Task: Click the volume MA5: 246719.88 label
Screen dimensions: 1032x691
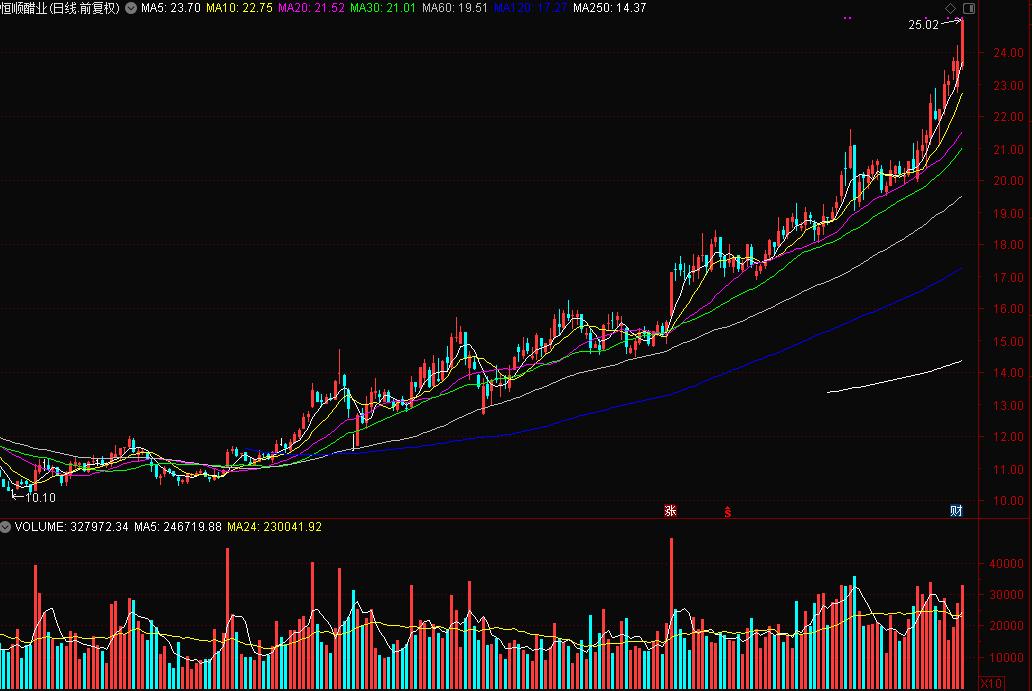Action: (178, 526)
